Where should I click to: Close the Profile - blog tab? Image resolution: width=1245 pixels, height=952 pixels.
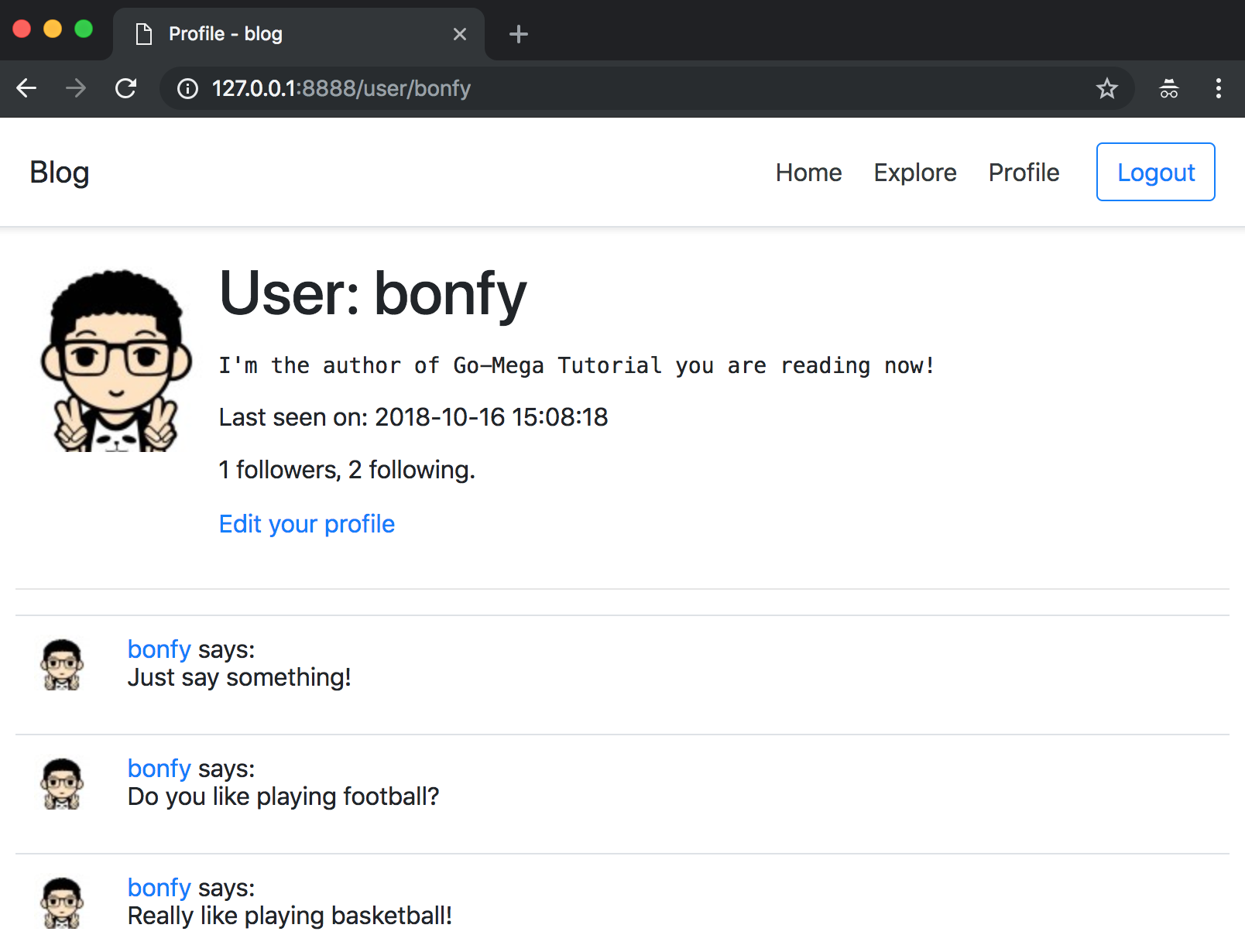click(459, 34)
